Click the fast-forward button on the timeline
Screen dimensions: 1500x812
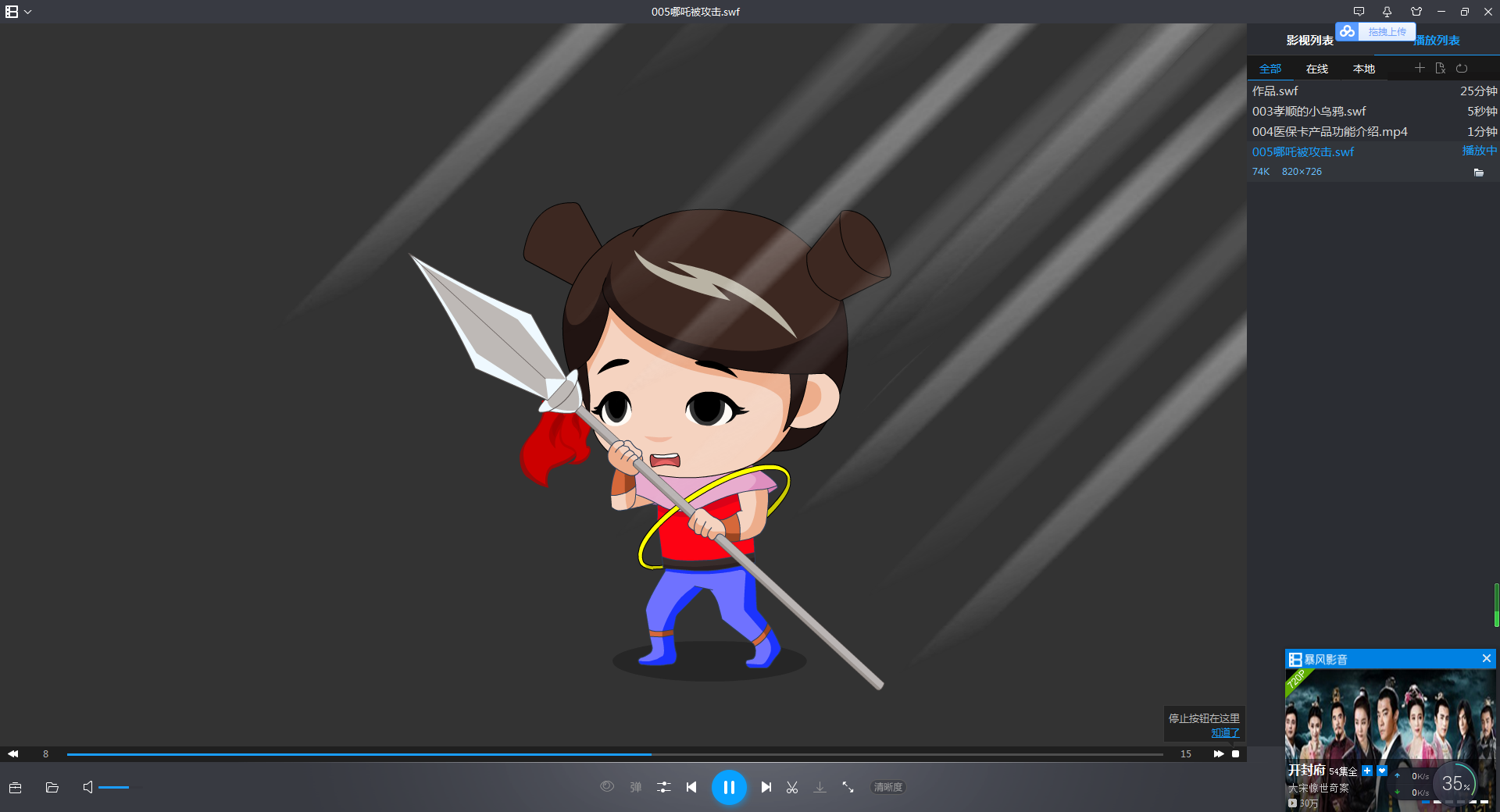click(1219, 753)
